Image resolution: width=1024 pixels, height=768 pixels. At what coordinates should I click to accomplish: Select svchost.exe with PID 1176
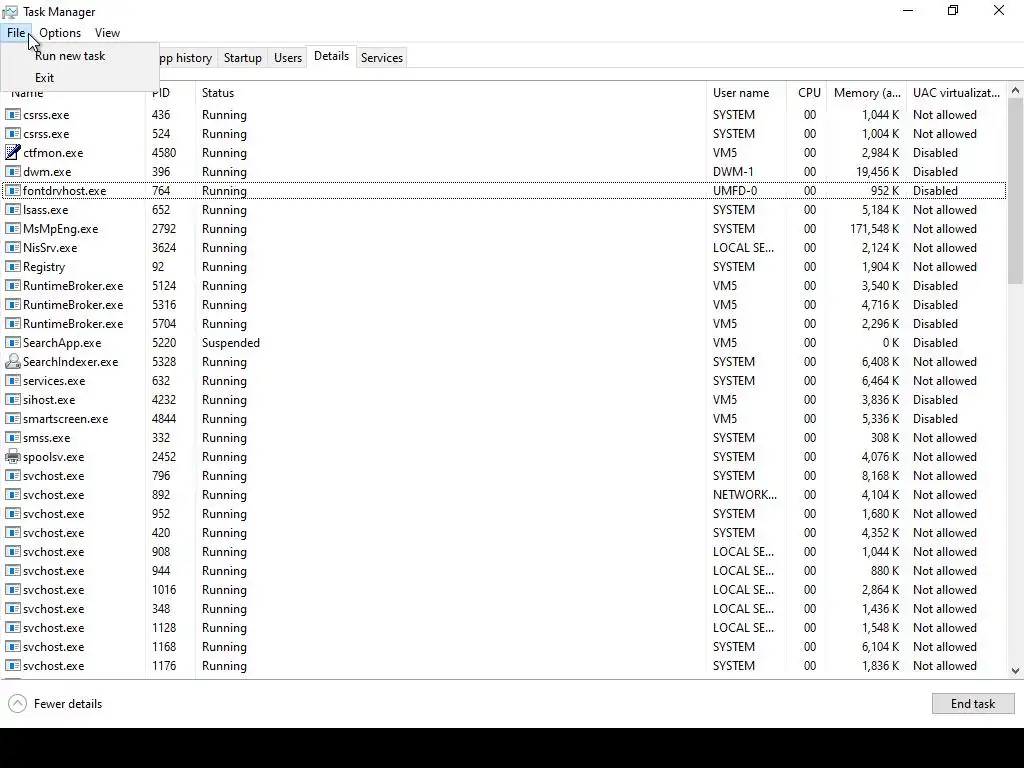coord(504,665)
